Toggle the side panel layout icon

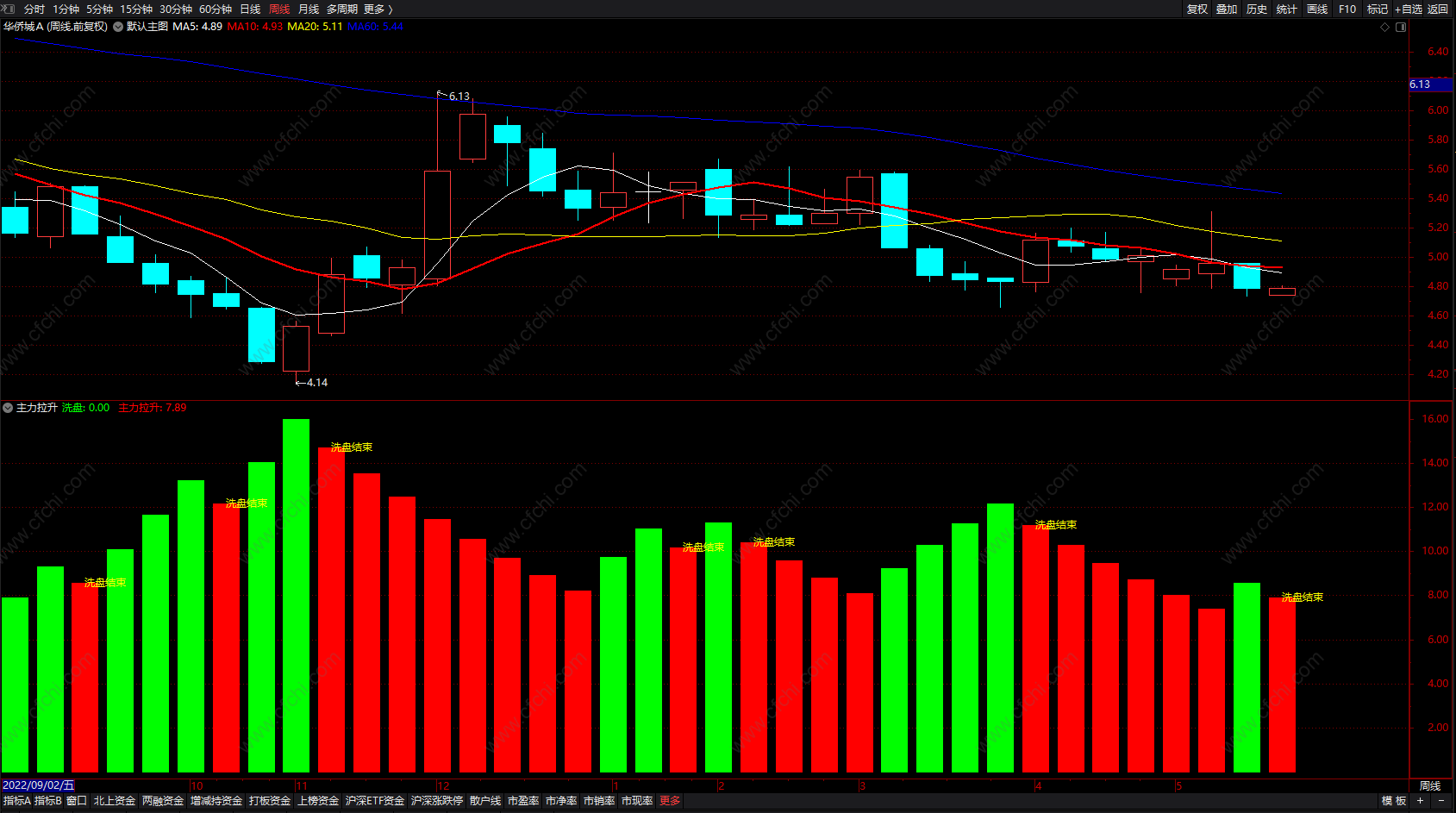pyautogui.click(x=1401, y=27)
